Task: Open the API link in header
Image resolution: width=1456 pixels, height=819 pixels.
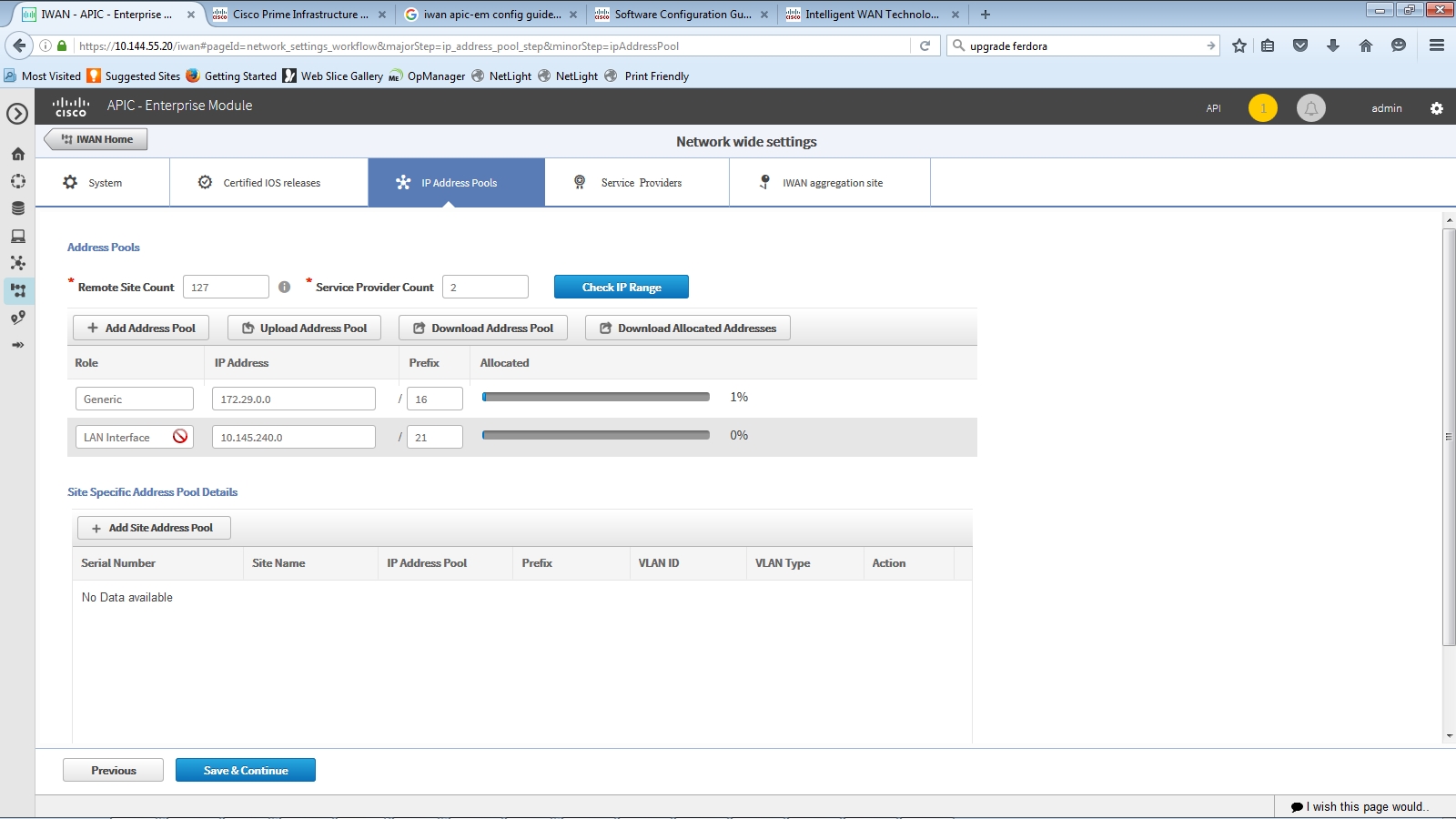Action: pos(1214,108)
